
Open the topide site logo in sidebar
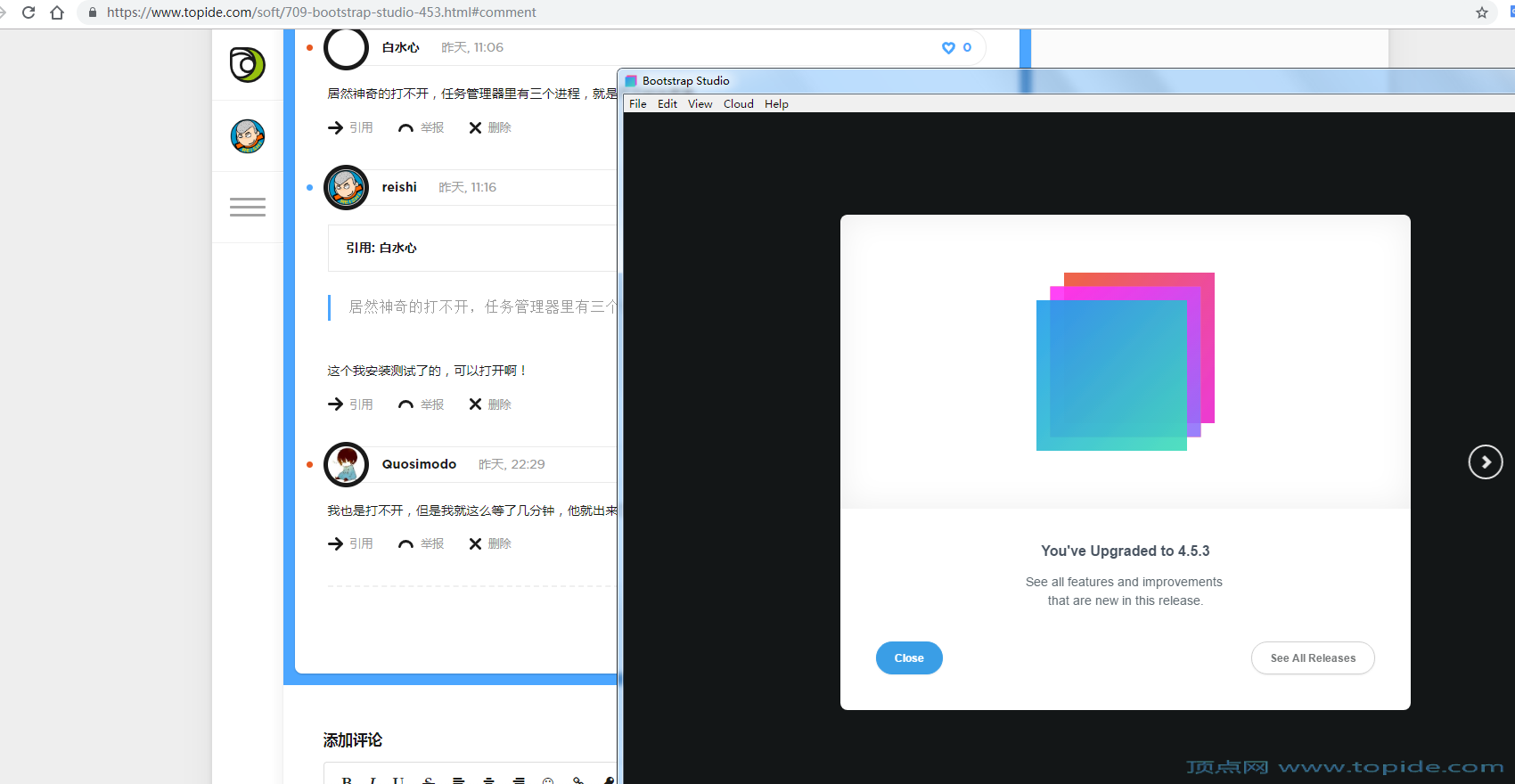click(x=247, y=65)
